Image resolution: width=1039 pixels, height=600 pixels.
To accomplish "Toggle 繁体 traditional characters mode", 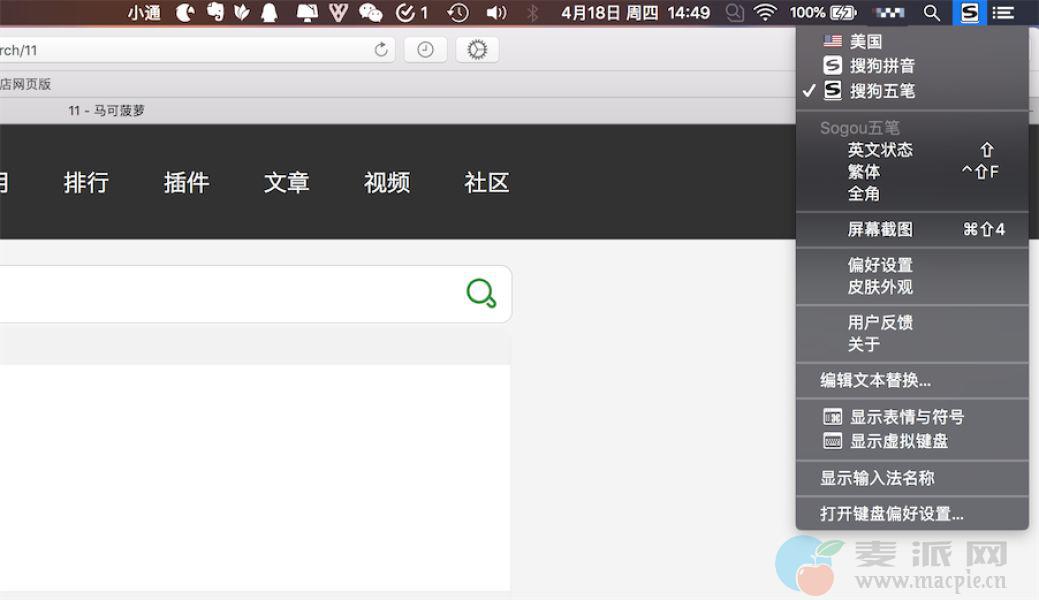I will pyautogui.click(x=864, y=172).
